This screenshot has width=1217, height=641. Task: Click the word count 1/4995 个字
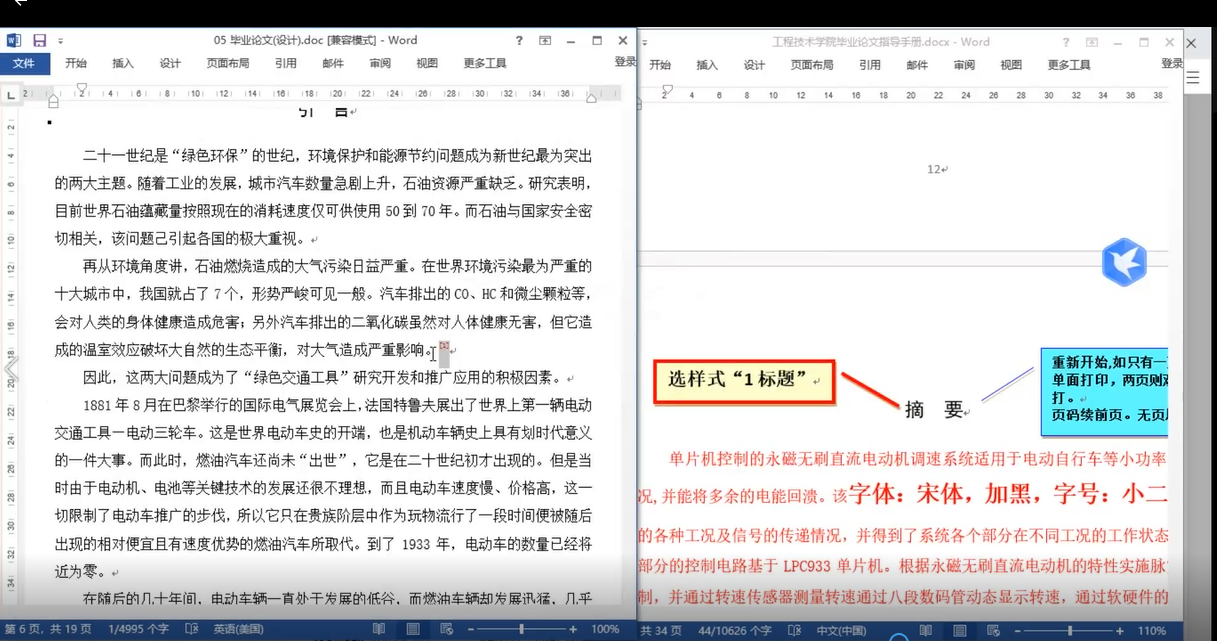point(137,629)
